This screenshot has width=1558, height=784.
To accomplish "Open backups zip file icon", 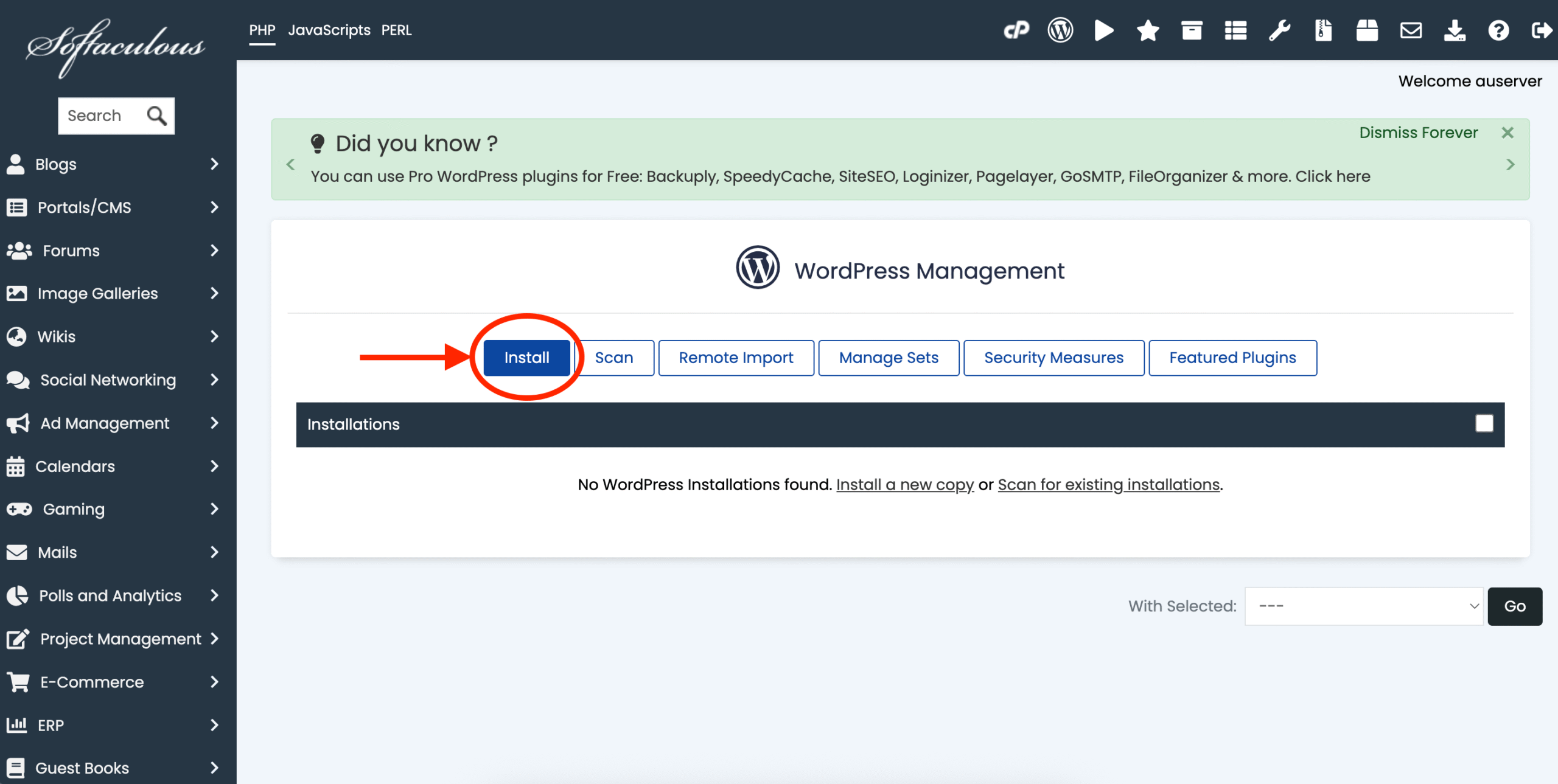I will [x=1323, y=30].
